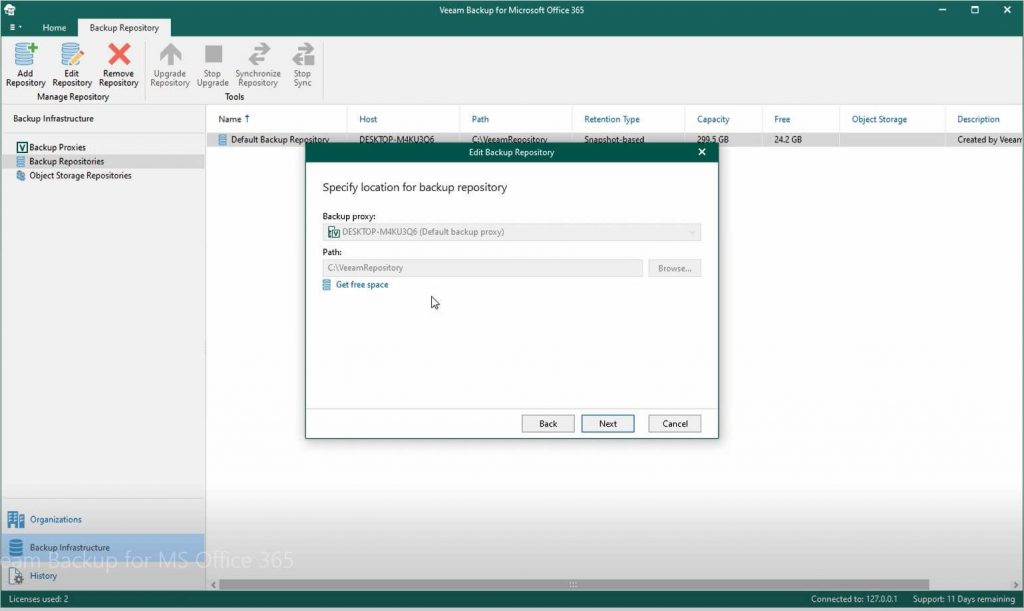Click the horizontal scrollbar thumb
The image size is (1024, 611).
pyautogui.click(x=573, y=585)
